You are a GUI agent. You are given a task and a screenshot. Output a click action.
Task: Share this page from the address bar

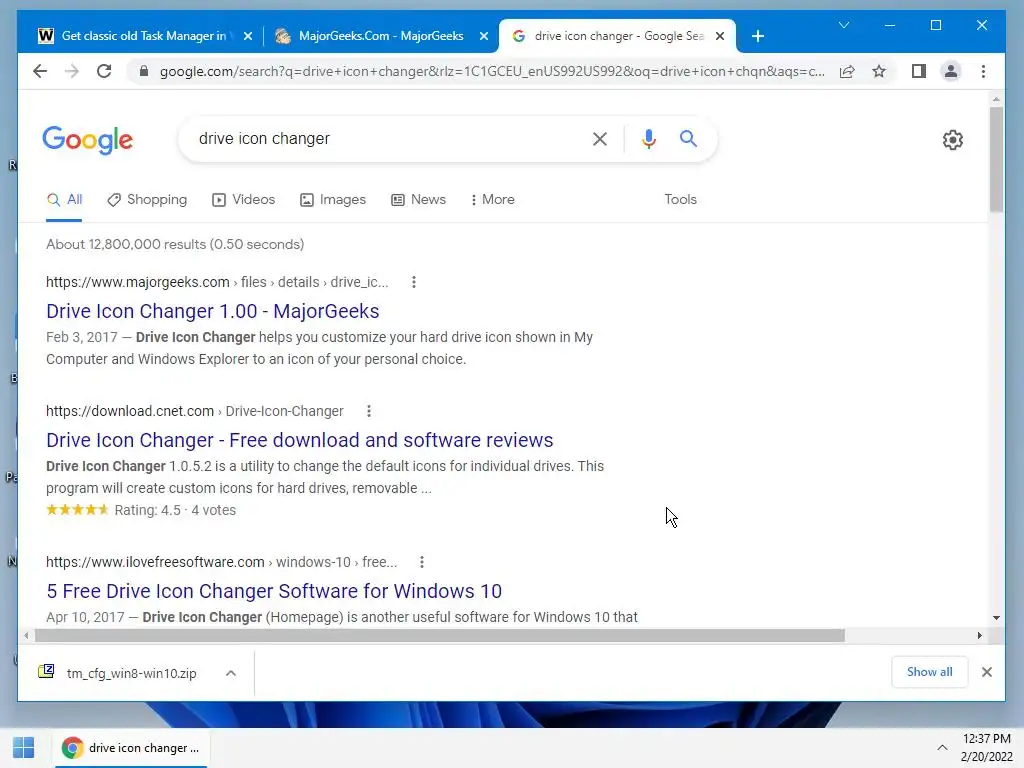(847, 71)
